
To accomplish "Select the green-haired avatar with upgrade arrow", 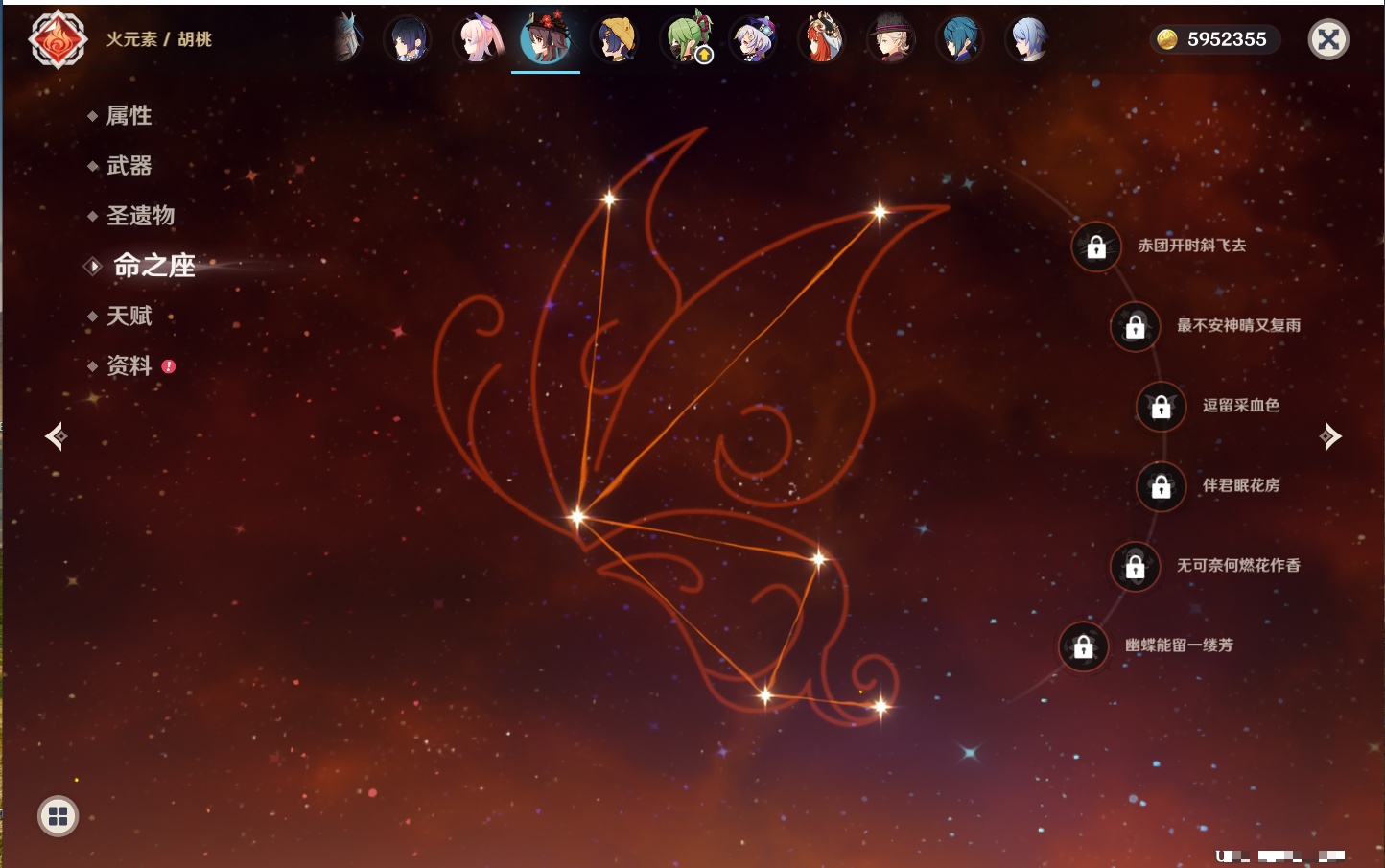I will click(x=688, y=39).
